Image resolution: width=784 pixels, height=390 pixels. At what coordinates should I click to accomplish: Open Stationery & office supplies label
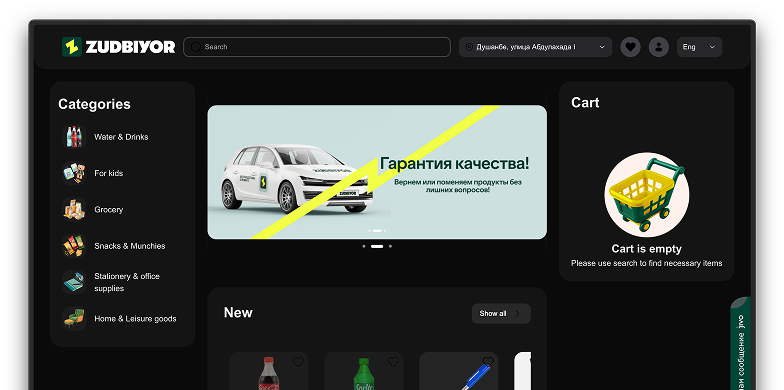(127, 282)
